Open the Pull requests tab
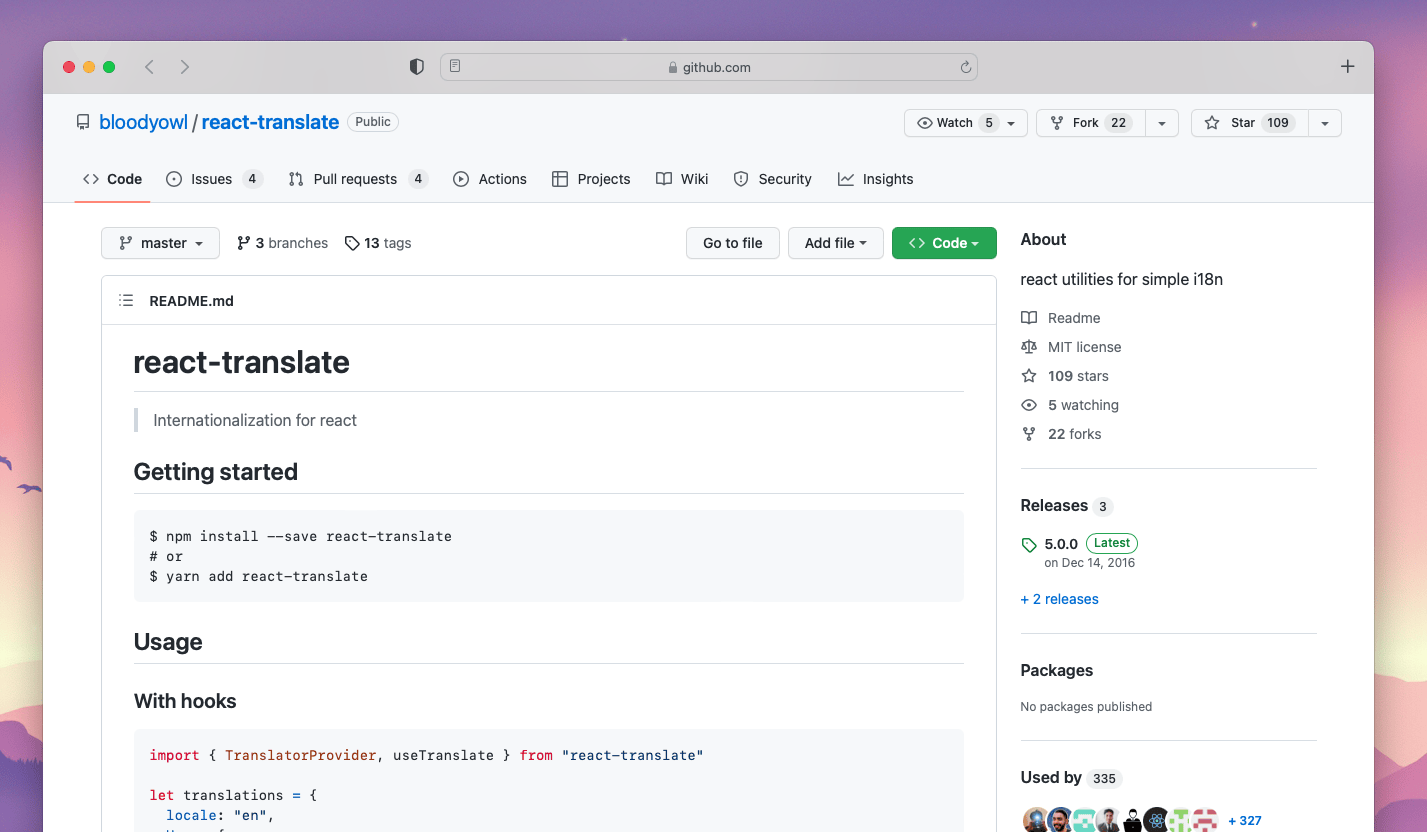This screenshot has height=832, width=1427. [358, 179]
